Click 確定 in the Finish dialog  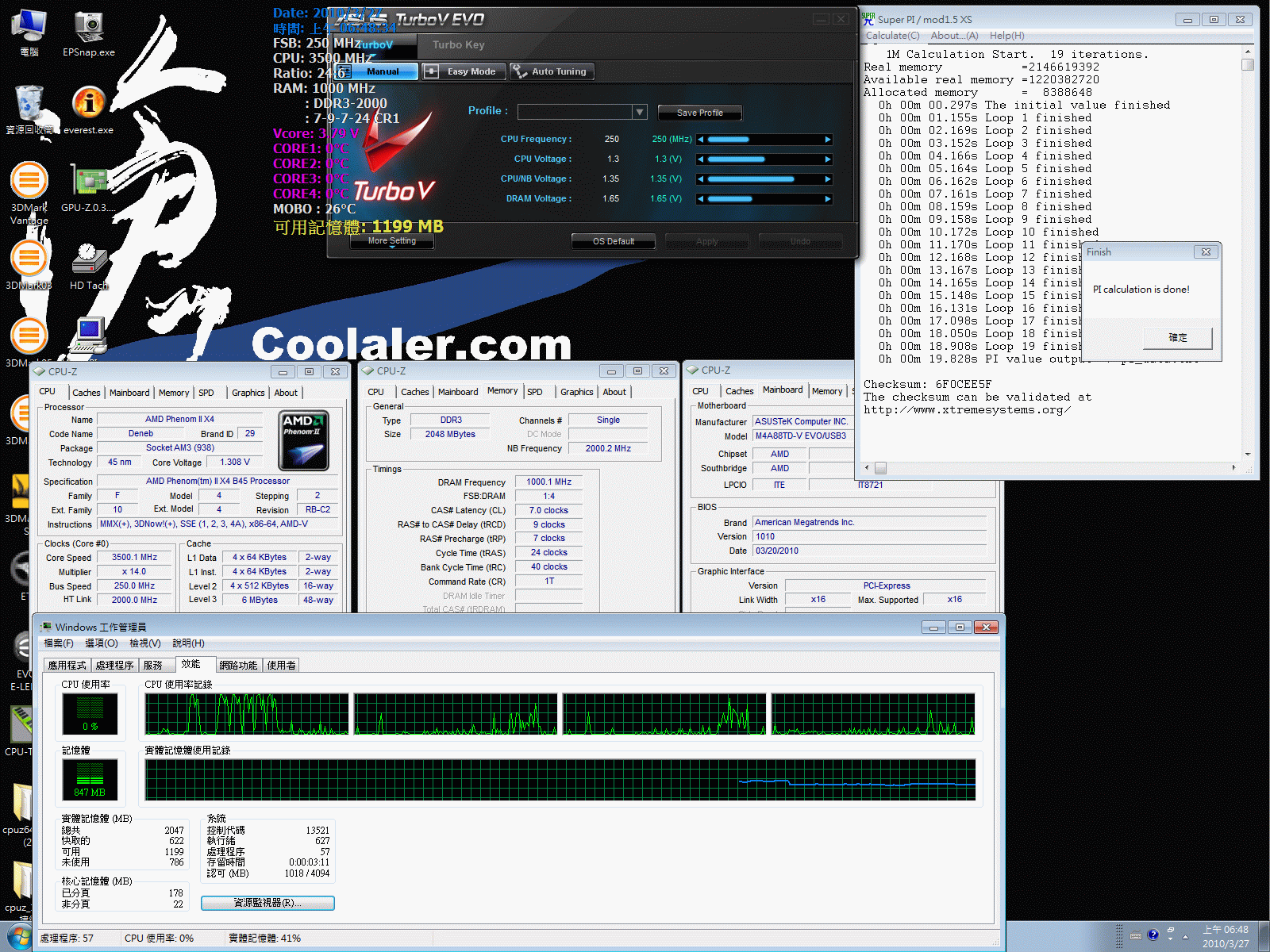[x=1178, y=338]
